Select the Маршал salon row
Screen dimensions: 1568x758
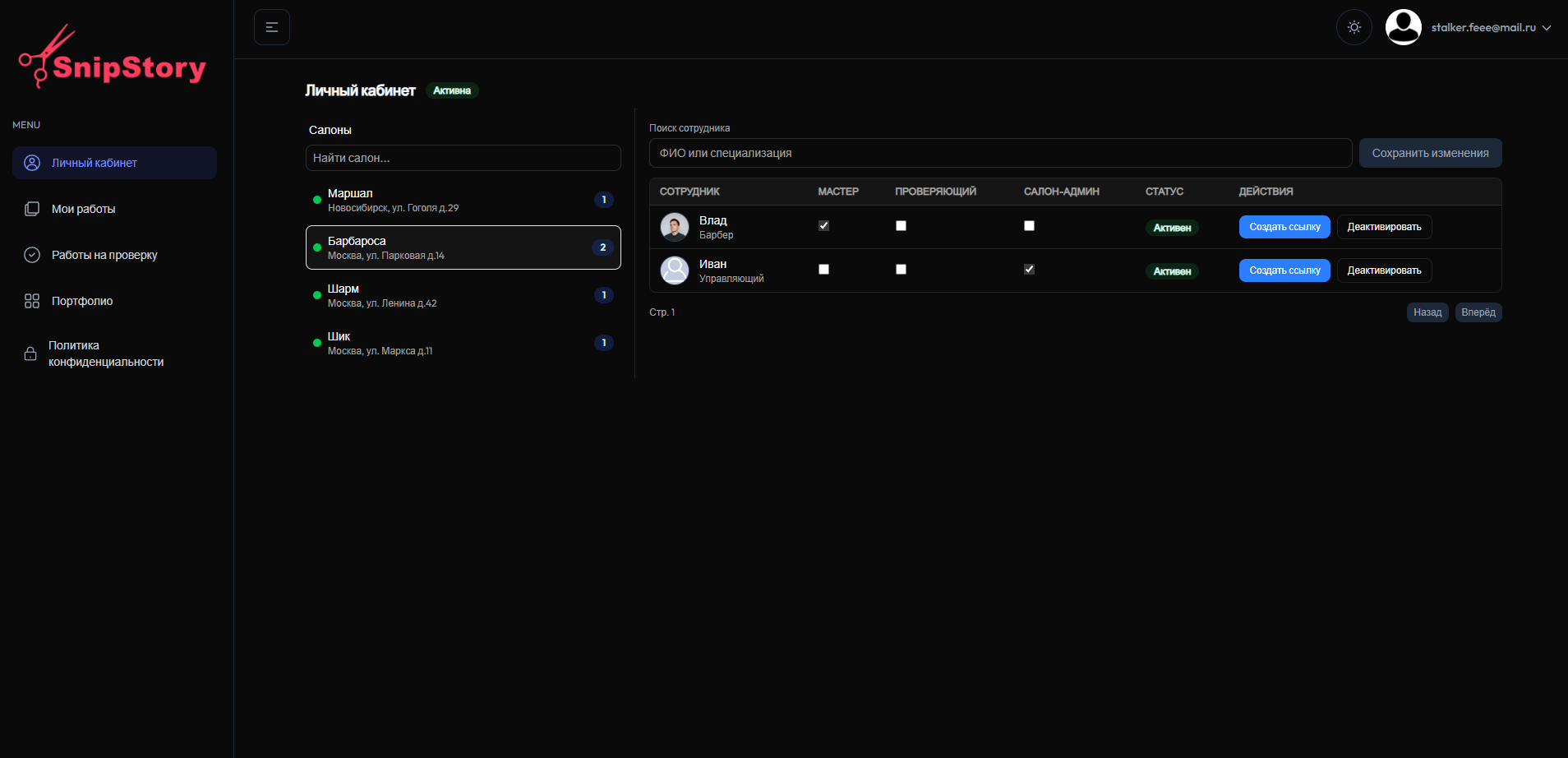tap(463, 200)
